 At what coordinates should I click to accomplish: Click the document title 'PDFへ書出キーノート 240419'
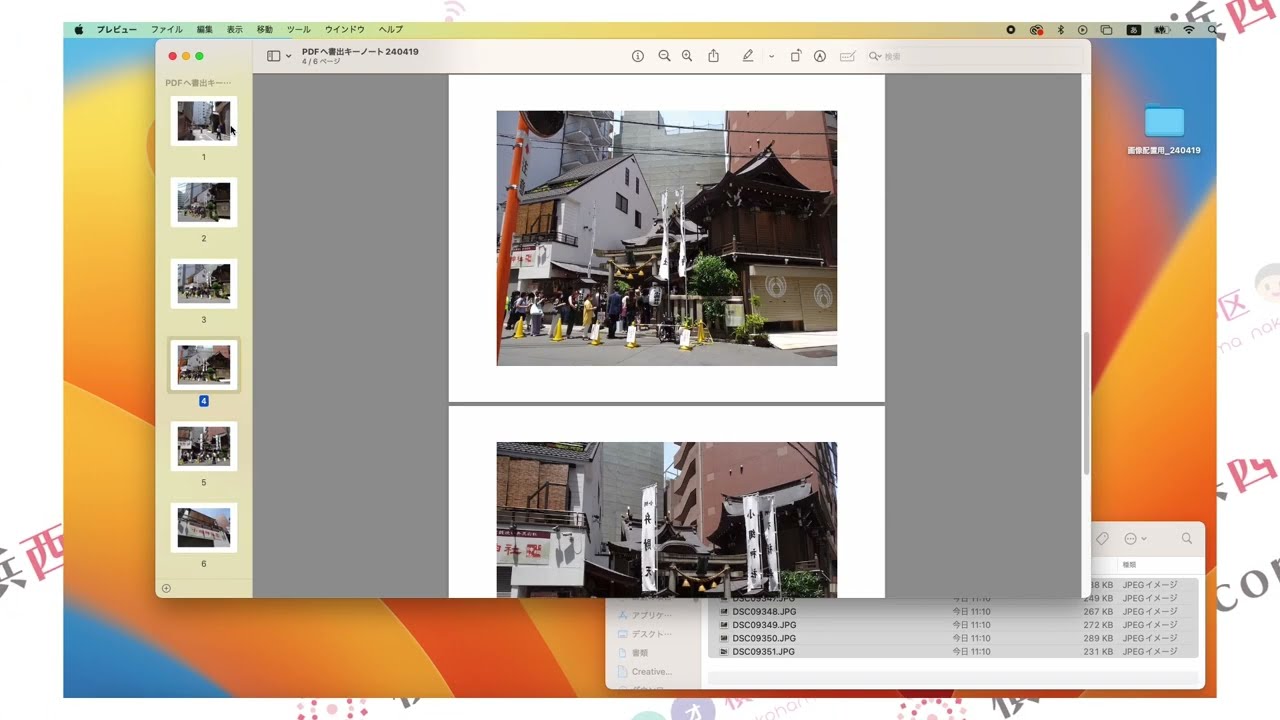click(x=360, y=51)
